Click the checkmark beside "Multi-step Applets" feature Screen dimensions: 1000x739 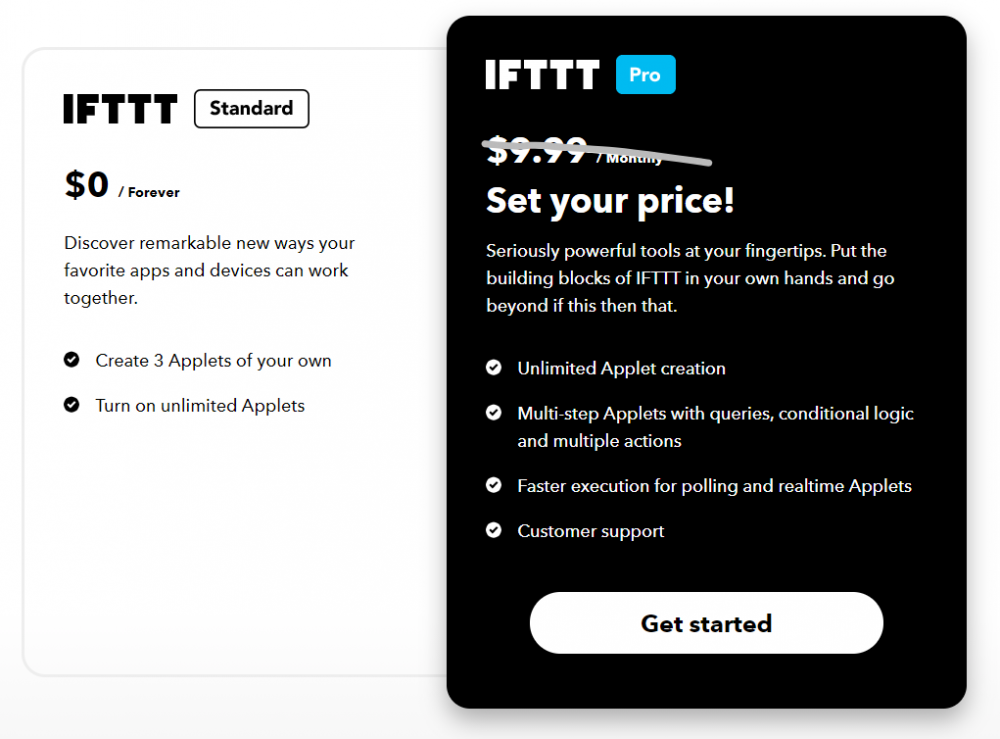coord(493,413)
